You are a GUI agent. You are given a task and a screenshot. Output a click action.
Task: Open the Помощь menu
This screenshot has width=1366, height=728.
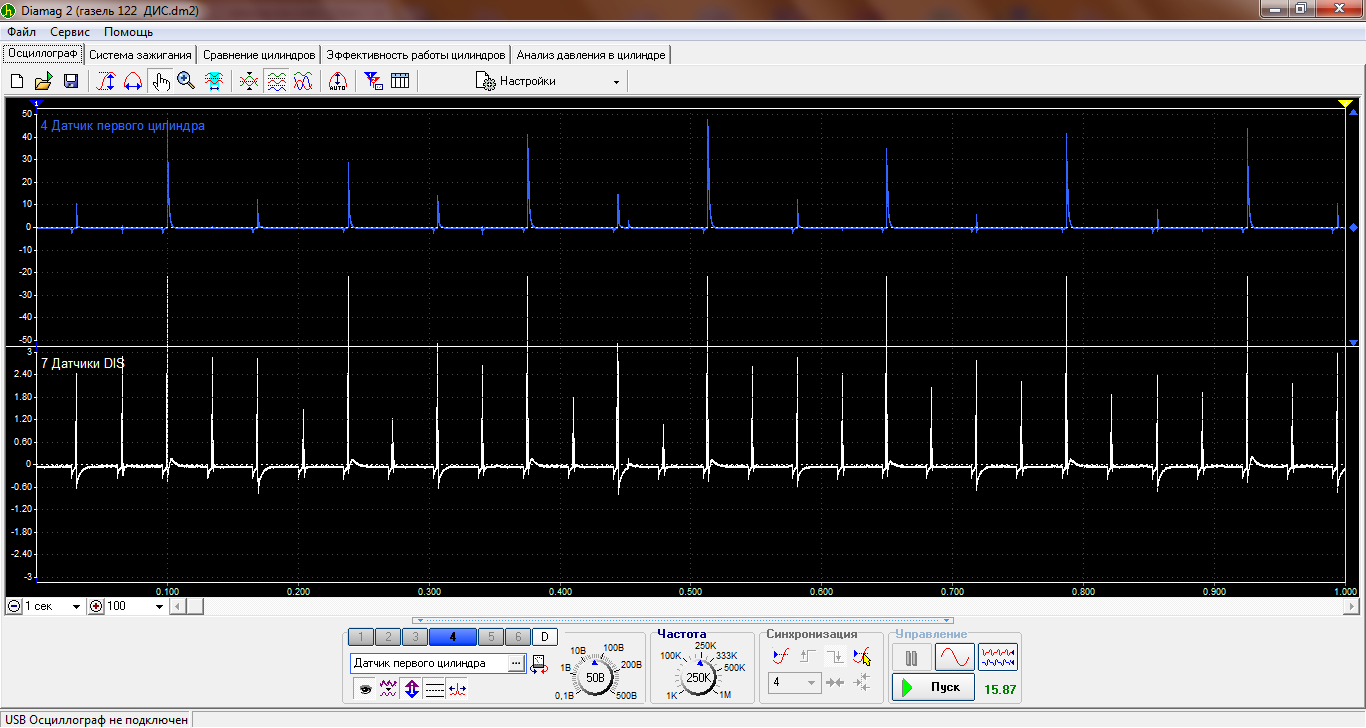pyautogui.click(x=129, y=32)
